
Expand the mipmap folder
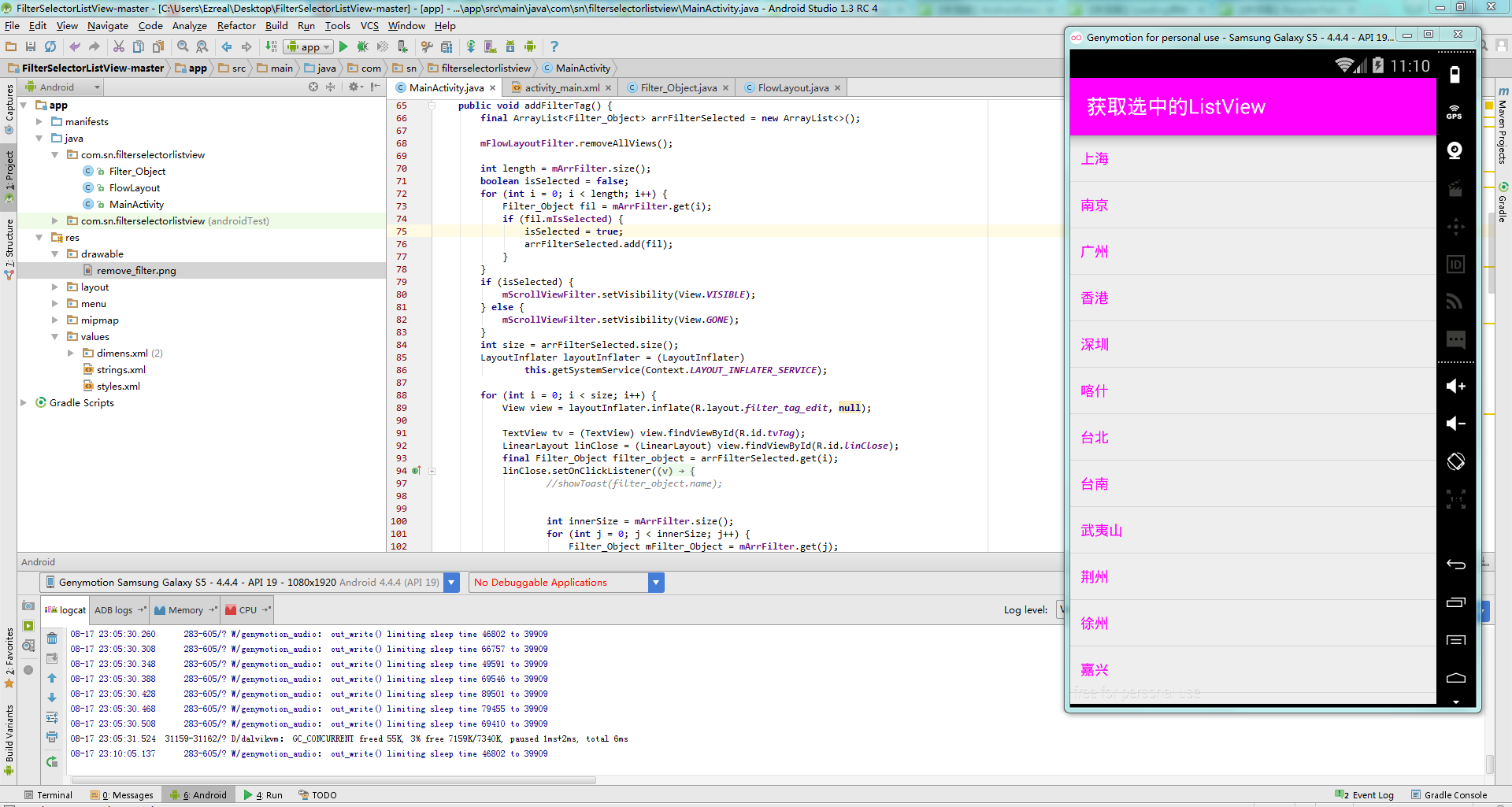point(55,320)
